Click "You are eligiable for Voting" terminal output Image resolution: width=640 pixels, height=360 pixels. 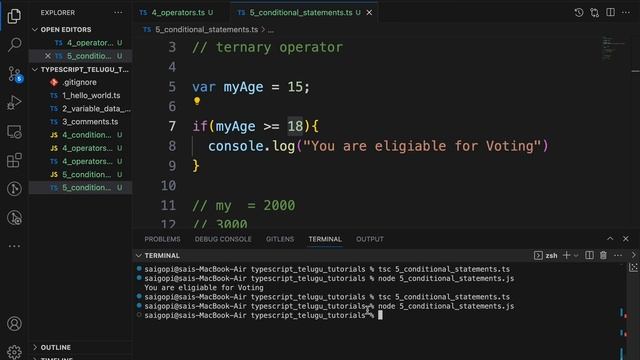204,288
